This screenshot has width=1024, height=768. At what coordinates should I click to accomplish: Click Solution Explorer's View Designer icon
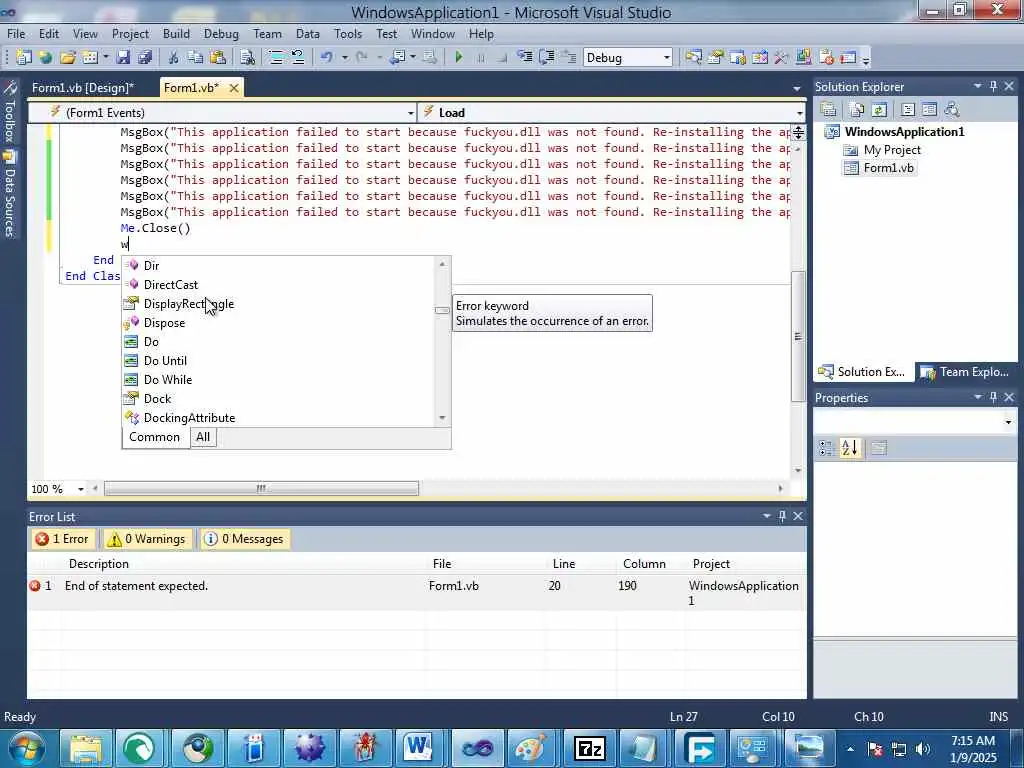[x=929, y=110]
